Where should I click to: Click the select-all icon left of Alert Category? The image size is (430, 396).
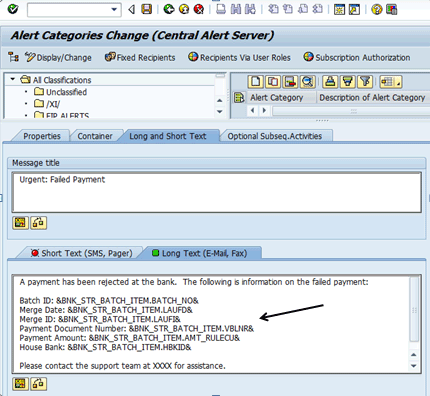(239, 98)
